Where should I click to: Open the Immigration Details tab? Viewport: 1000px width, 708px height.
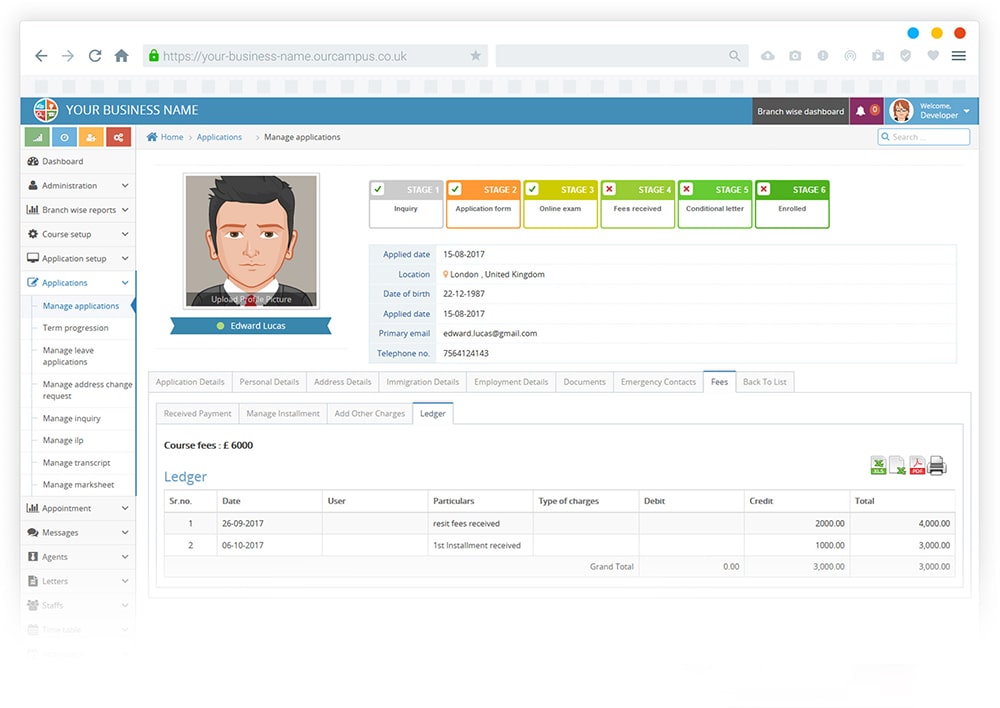(423, 382)
